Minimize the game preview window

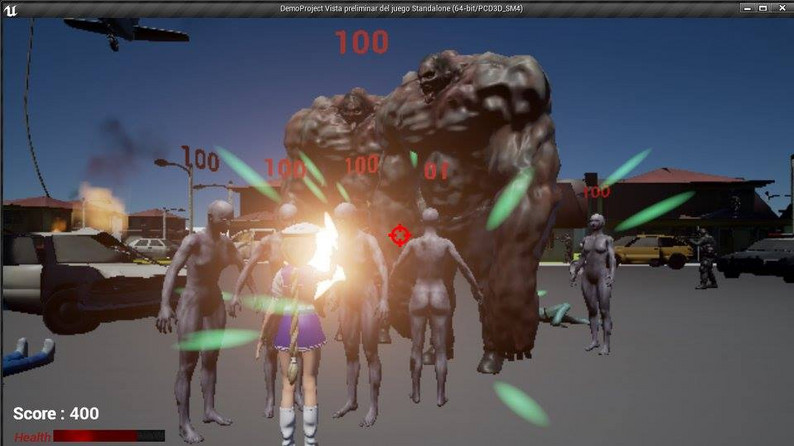(x=746, y=8)
